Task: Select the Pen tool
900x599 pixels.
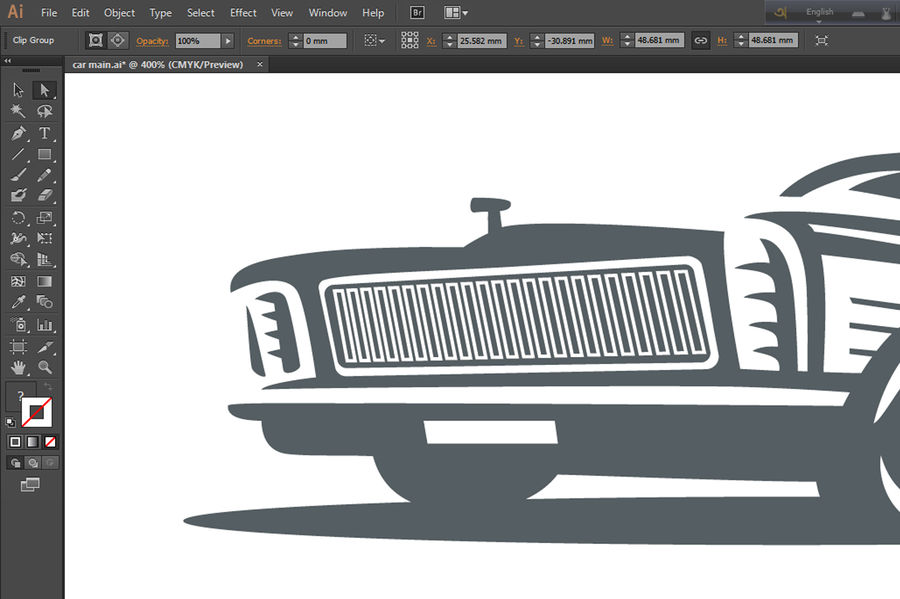Action: (18, 133)
